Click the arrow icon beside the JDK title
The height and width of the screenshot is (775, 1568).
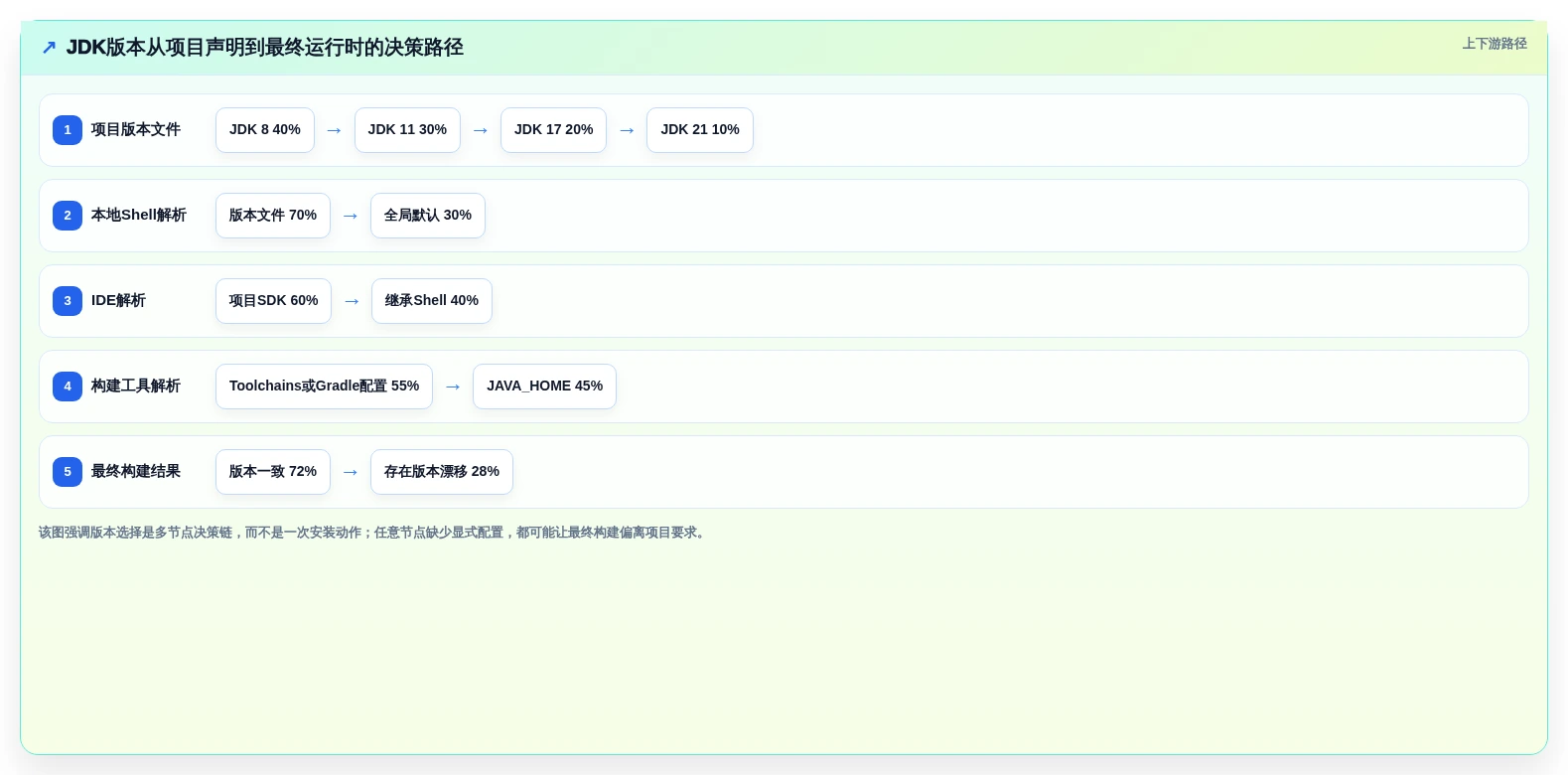(49, 48)
